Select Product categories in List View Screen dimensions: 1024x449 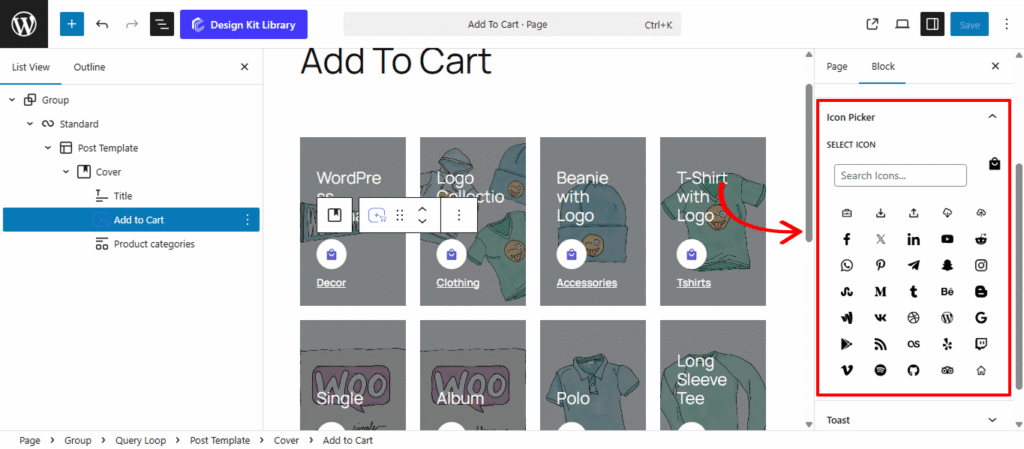[153, 244]
